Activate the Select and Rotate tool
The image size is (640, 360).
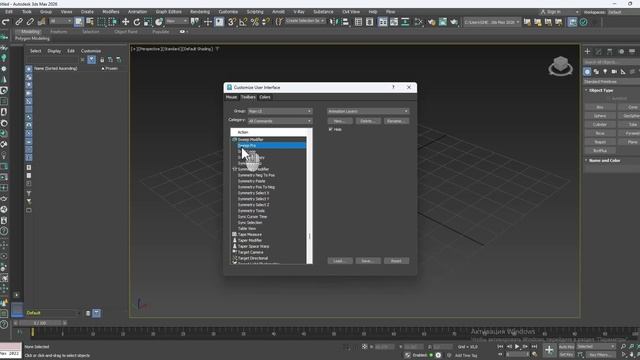pyautogui.click(x=137, y=22)
